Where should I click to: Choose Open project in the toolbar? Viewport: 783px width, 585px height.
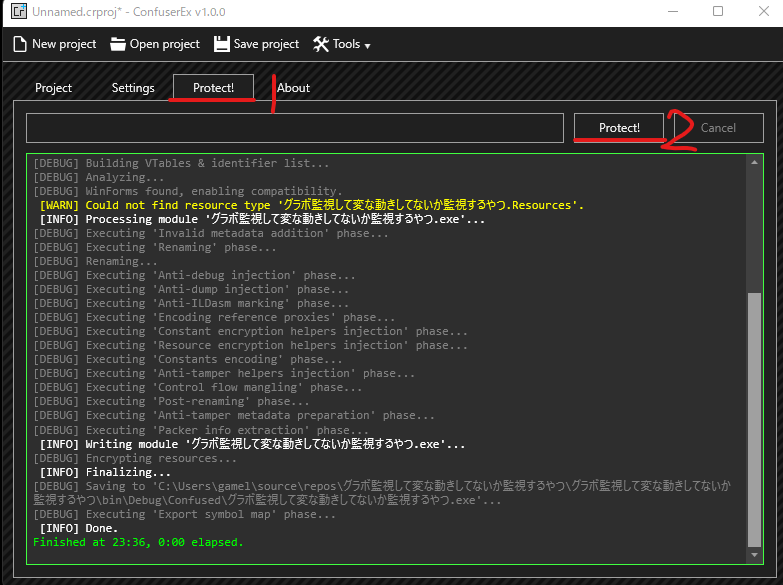pyautogui.click(x=155, y=44)
